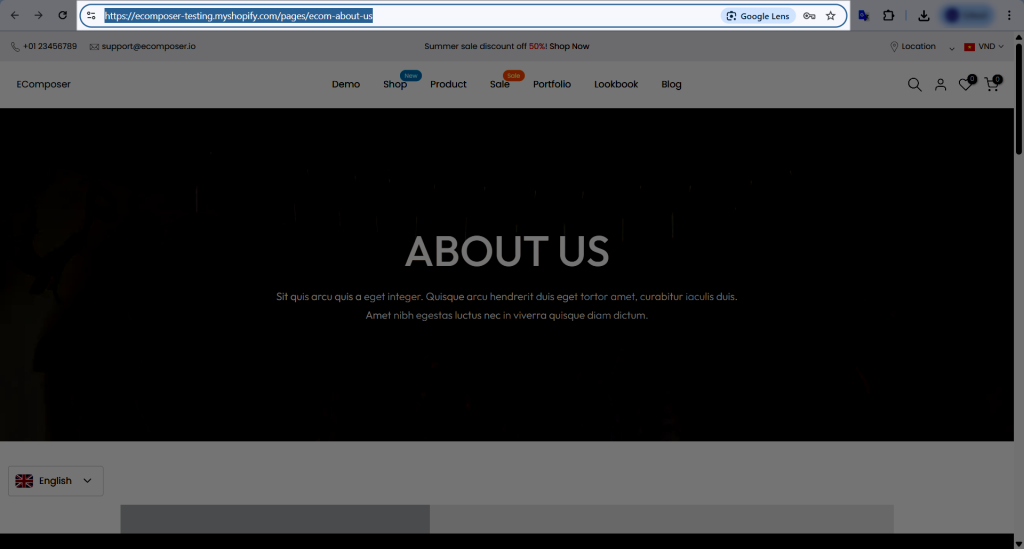Click the scrollbar down arrow
This screenshot has height=549, width=1024.
[1018, 544]
